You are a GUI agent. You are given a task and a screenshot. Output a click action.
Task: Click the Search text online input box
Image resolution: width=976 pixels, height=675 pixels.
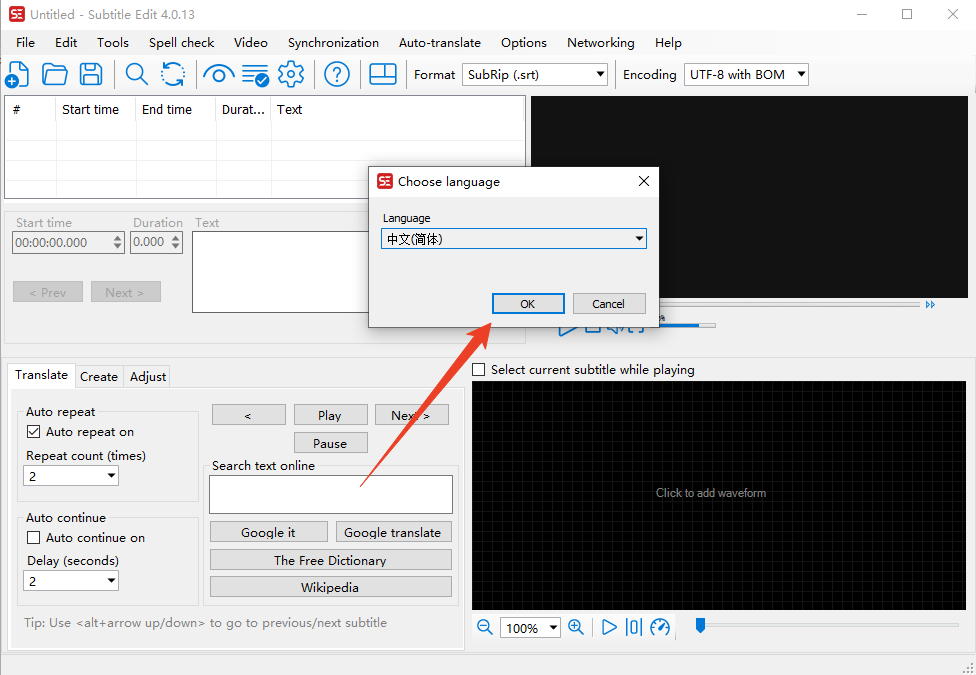pos(331,494)
